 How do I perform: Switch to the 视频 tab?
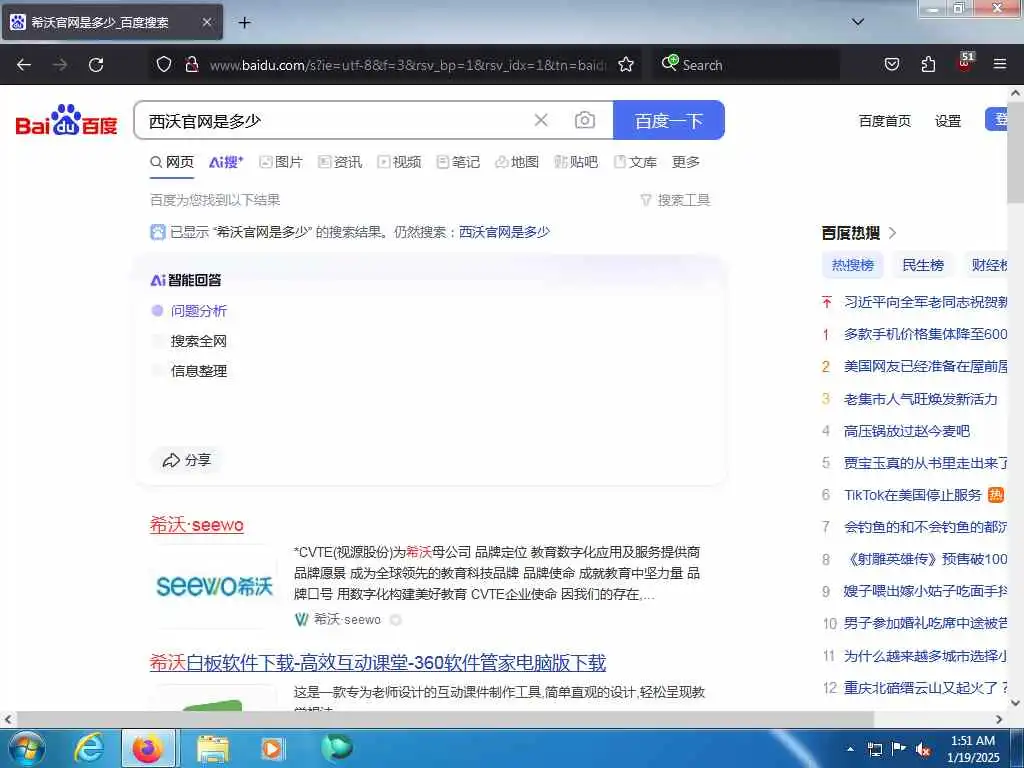coord(400,162)
